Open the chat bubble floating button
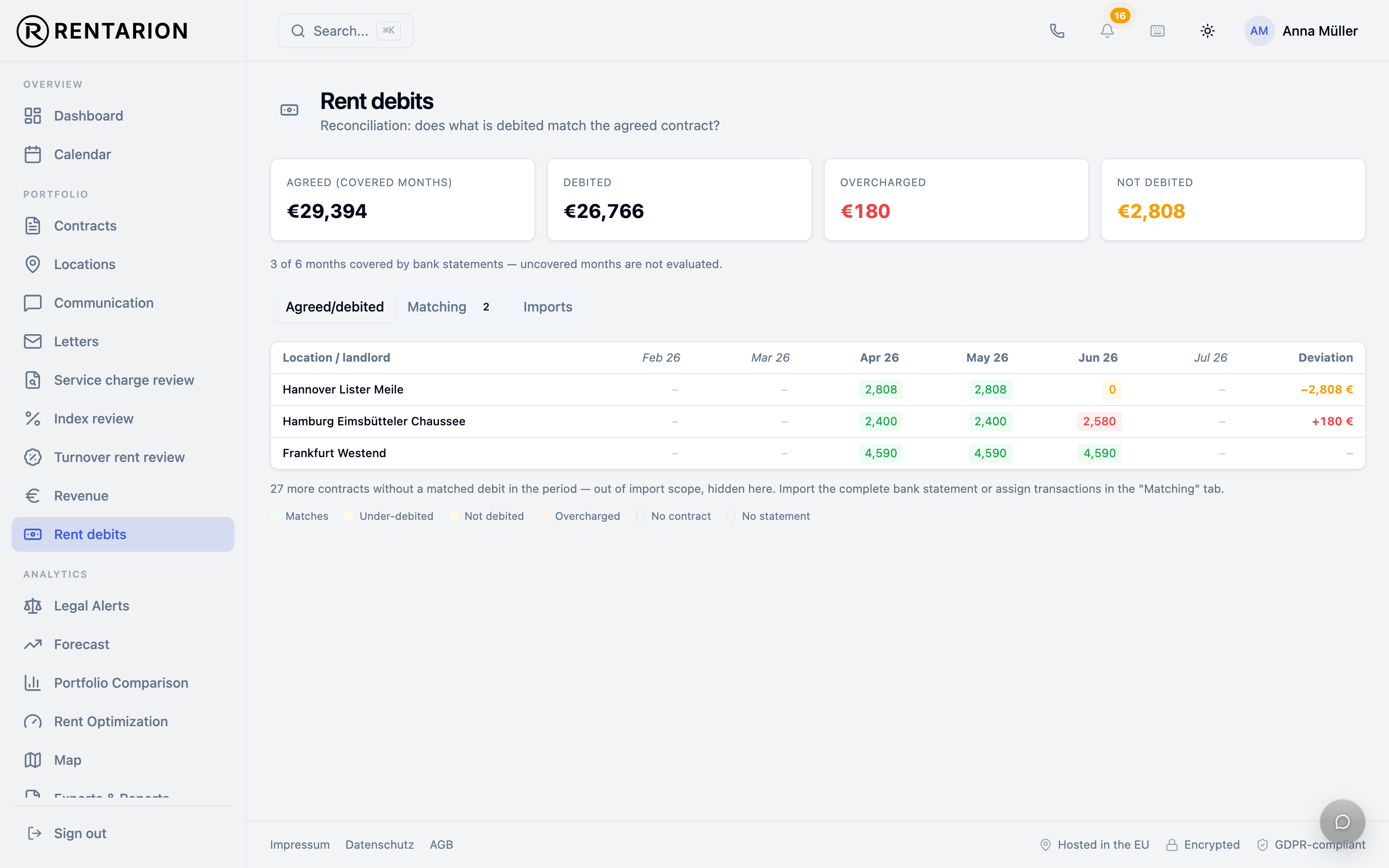Screen dimensions: 1389x868 [x=1342, y=822]
